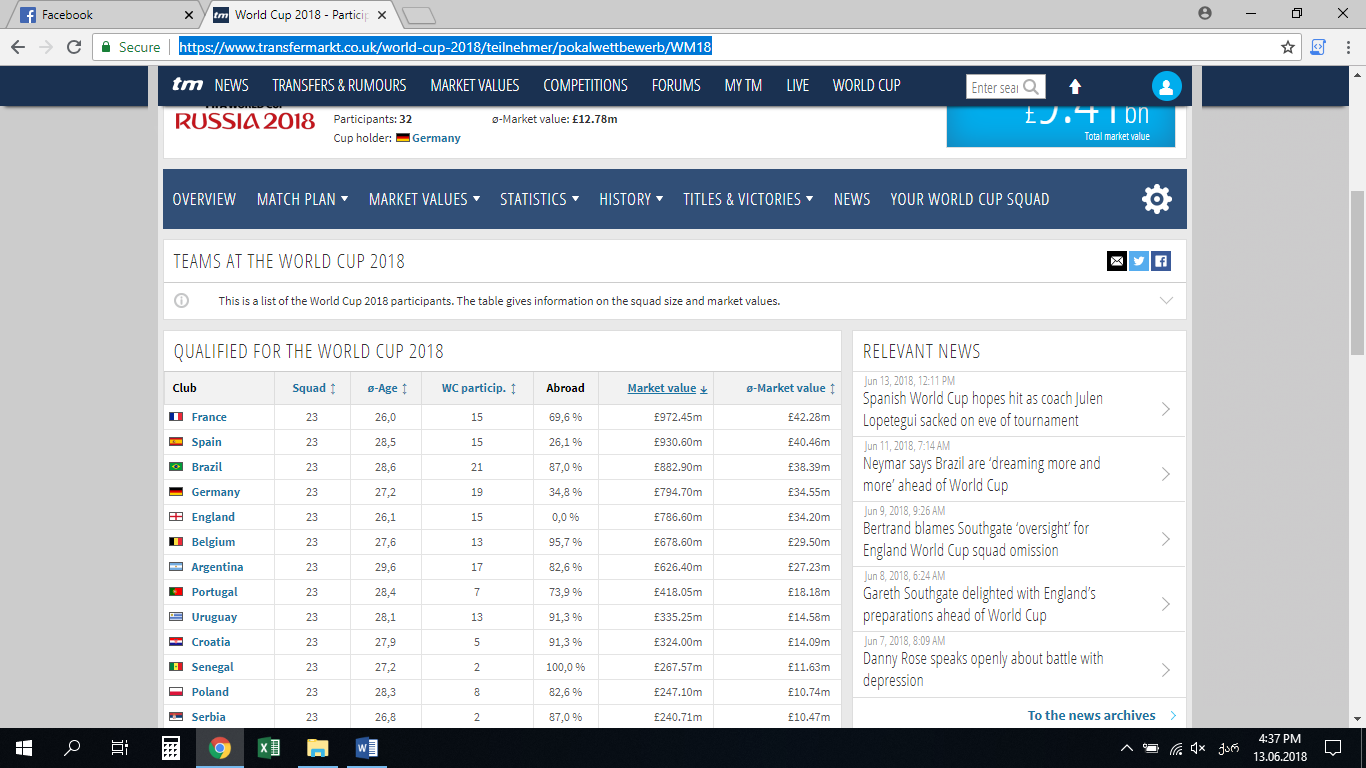Share the page on Twitter
1366x768 pixels.
[1138, 261]
